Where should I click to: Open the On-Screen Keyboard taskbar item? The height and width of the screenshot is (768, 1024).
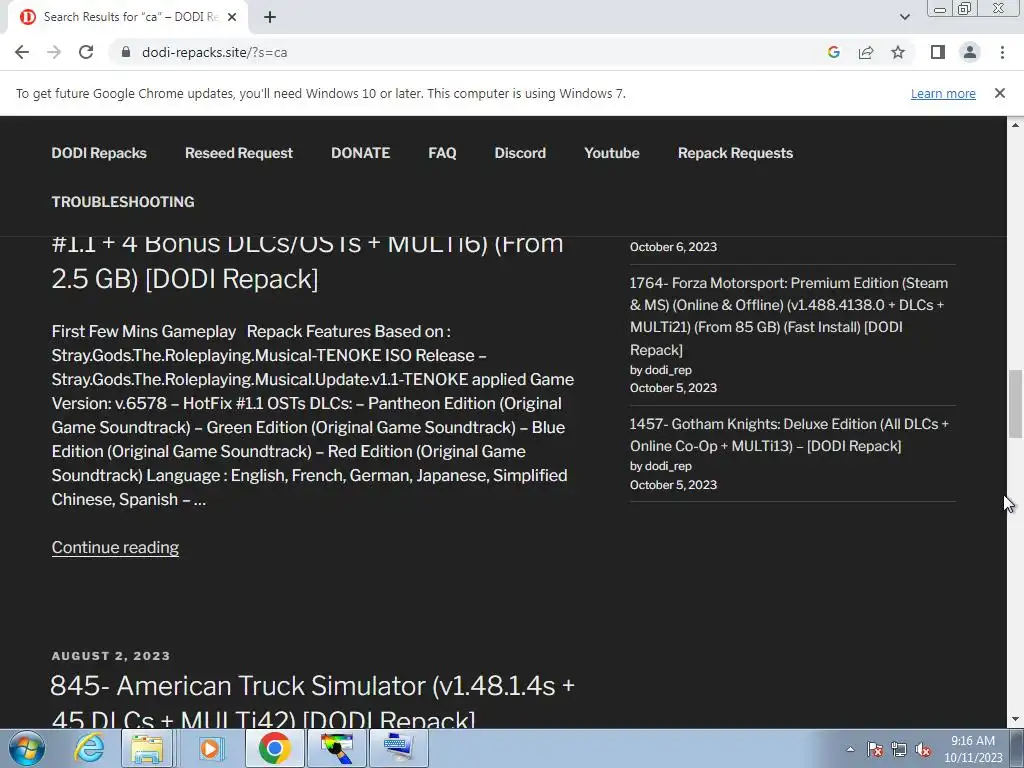(399, 748)
